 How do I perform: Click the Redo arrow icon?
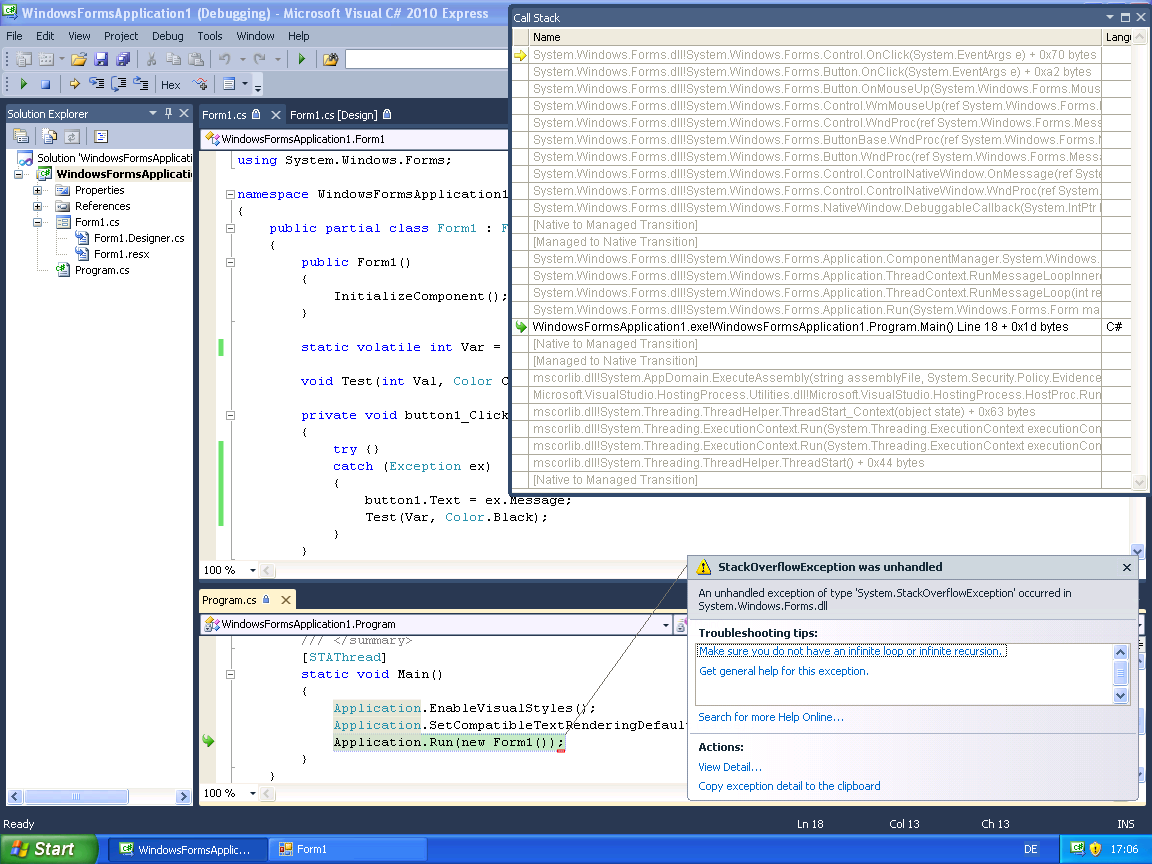259,60
